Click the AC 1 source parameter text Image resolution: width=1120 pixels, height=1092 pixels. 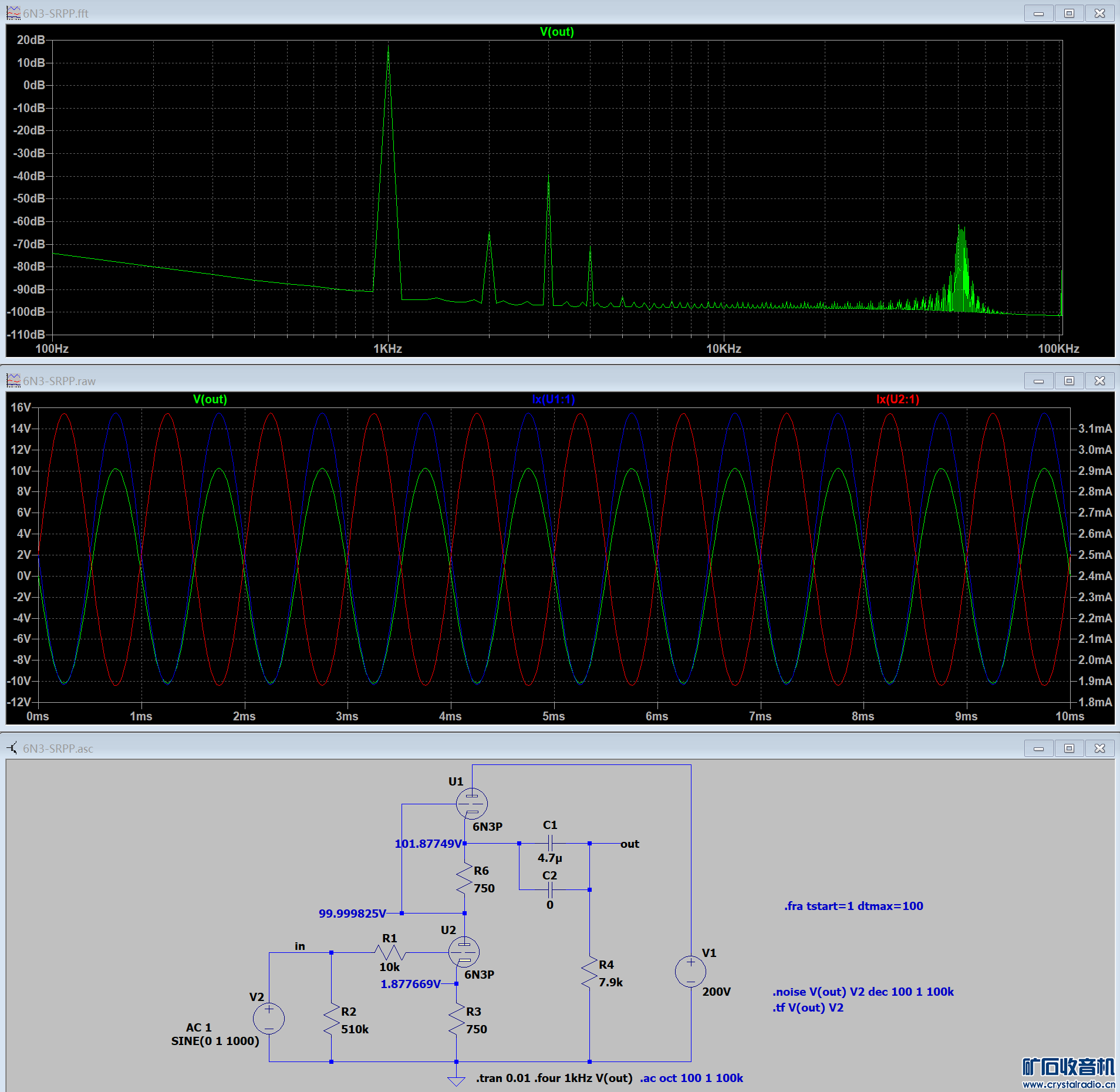tap(198, 1027)
